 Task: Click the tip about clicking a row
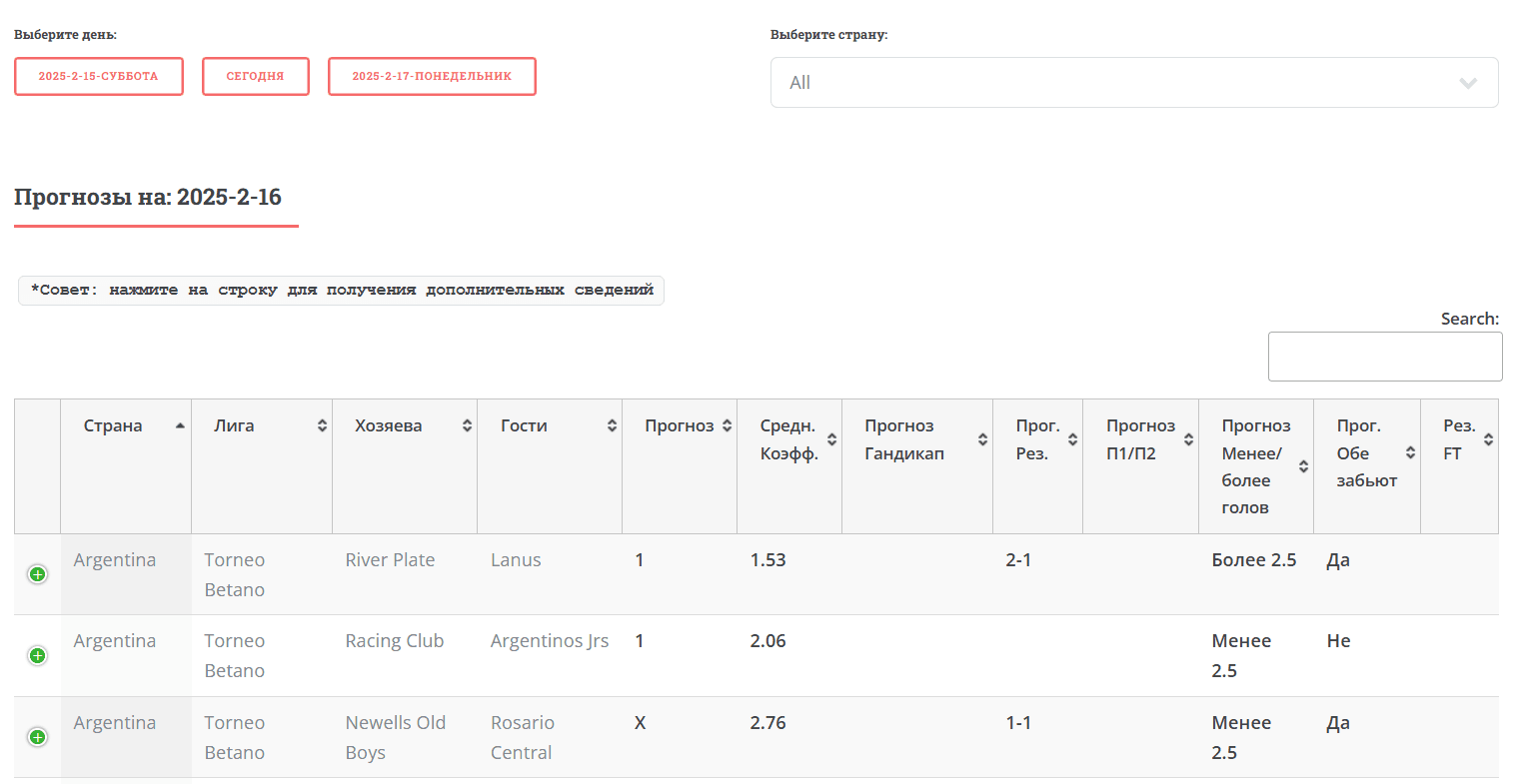click(x=342, y=291)
